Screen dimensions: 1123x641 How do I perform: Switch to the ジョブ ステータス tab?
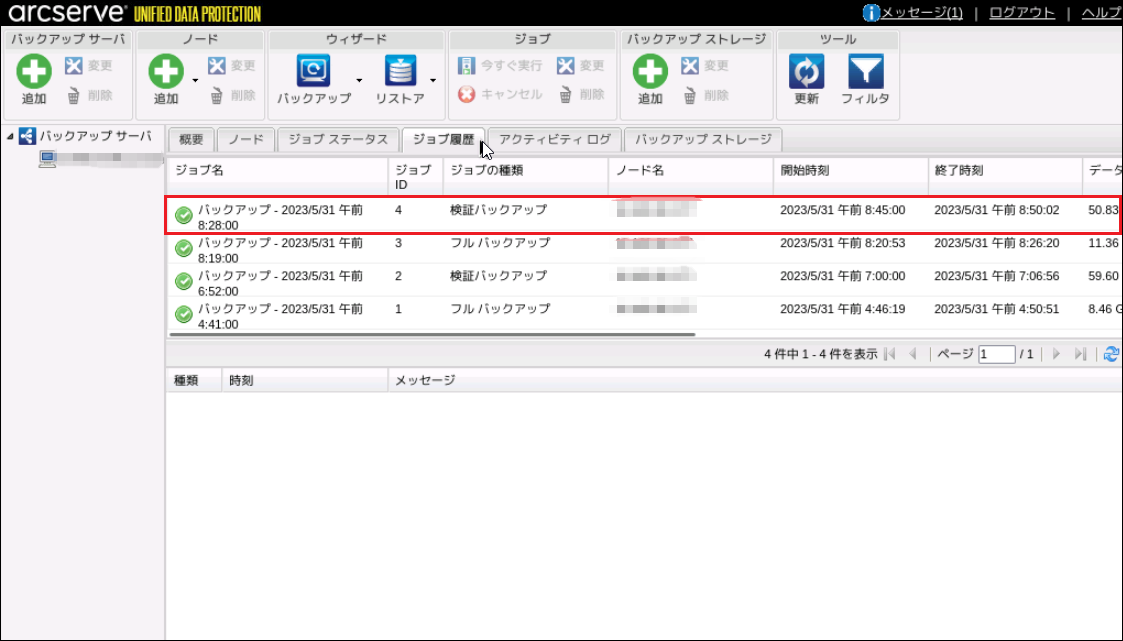(337, 139)
